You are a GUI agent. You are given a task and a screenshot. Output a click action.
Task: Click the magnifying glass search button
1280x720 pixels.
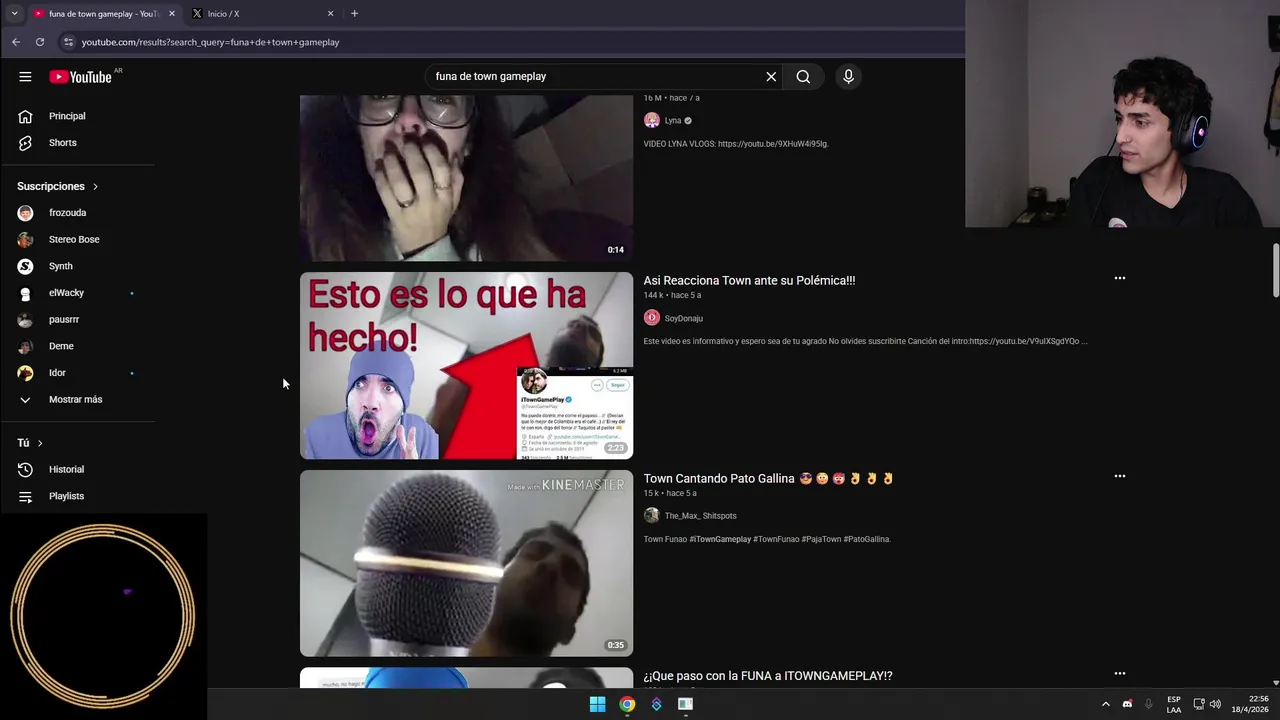pos(803,77)
